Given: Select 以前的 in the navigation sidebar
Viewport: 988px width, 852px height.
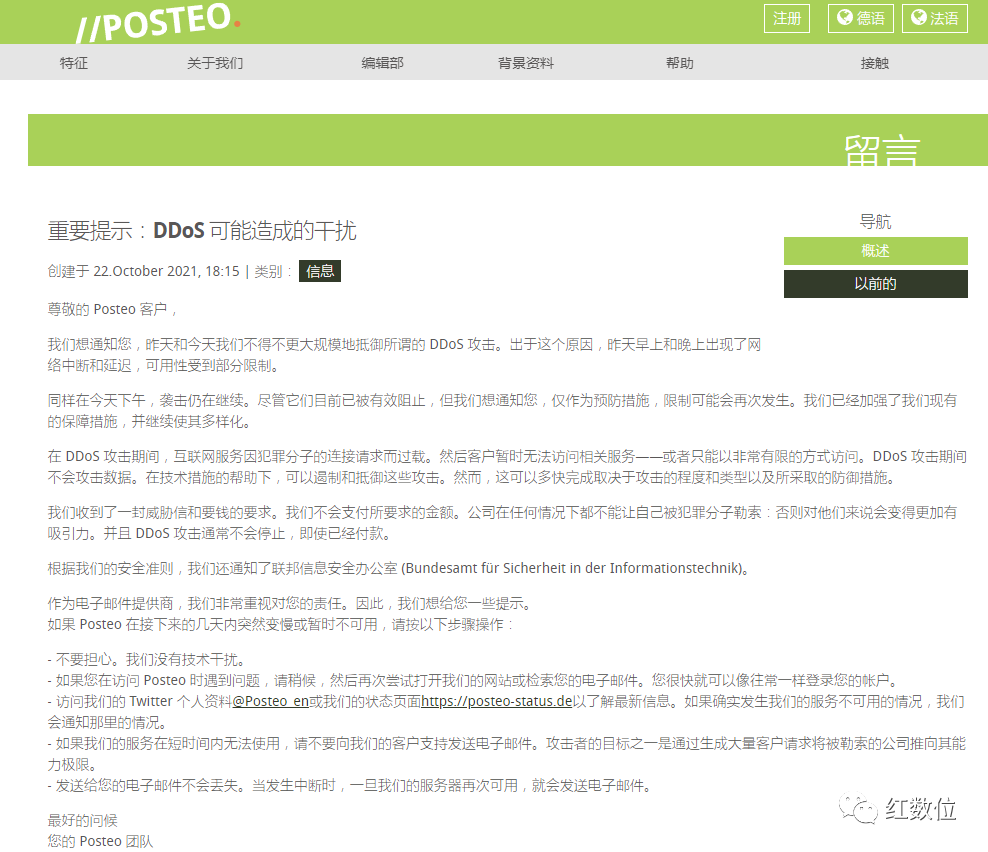Looking at the screenshot, I should pyautogui.click(x=875, y=284).
